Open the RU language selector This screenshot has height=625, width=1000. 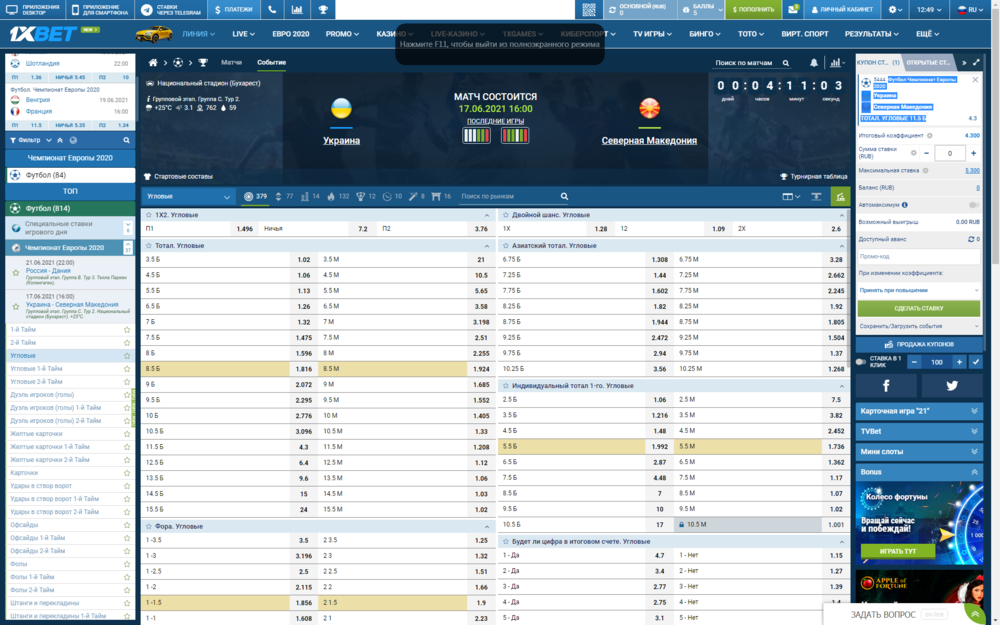pyautogui.click(x=970, y=10)
